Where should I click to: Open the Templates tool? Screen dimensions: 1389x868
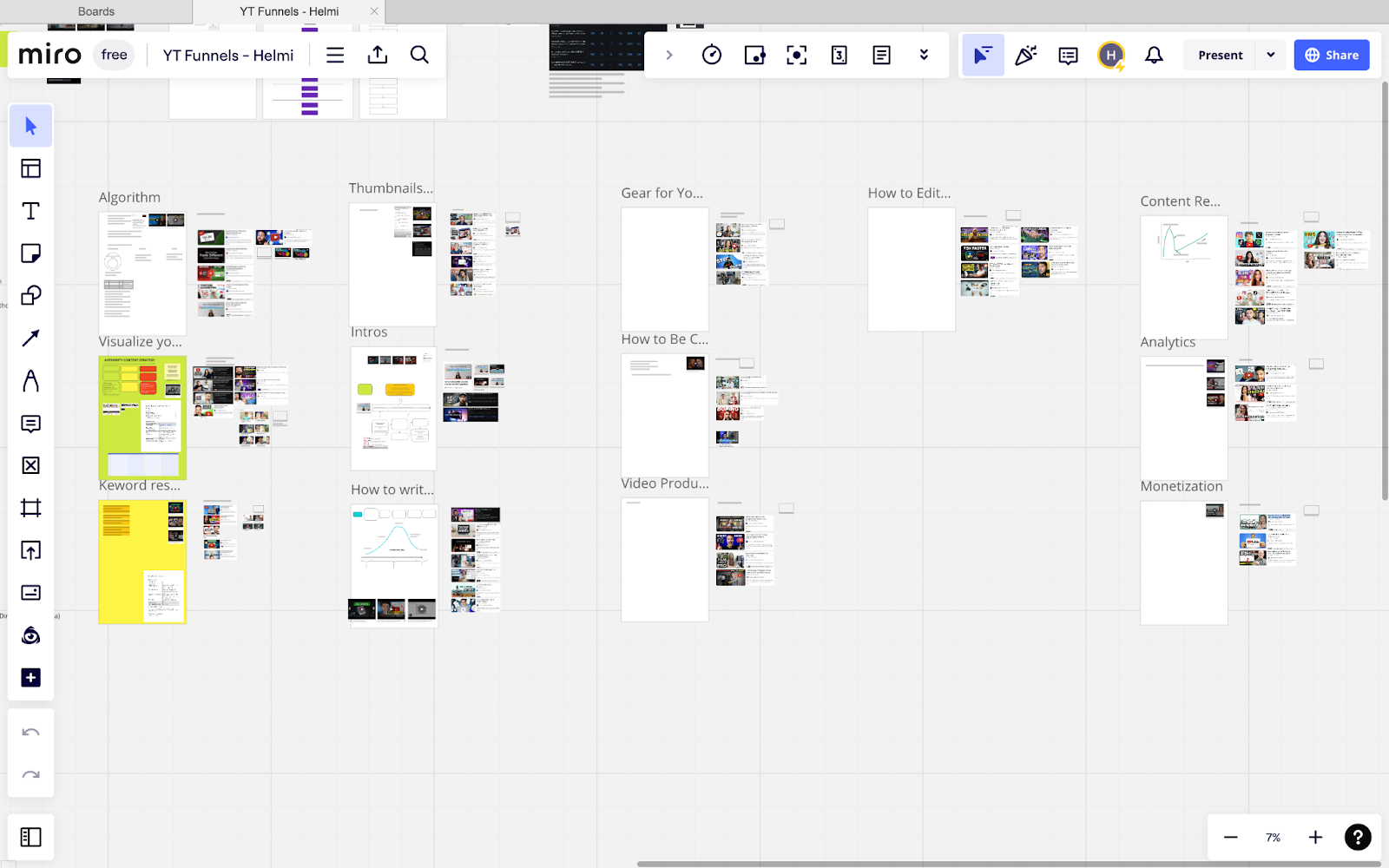[x=30, y=168]
